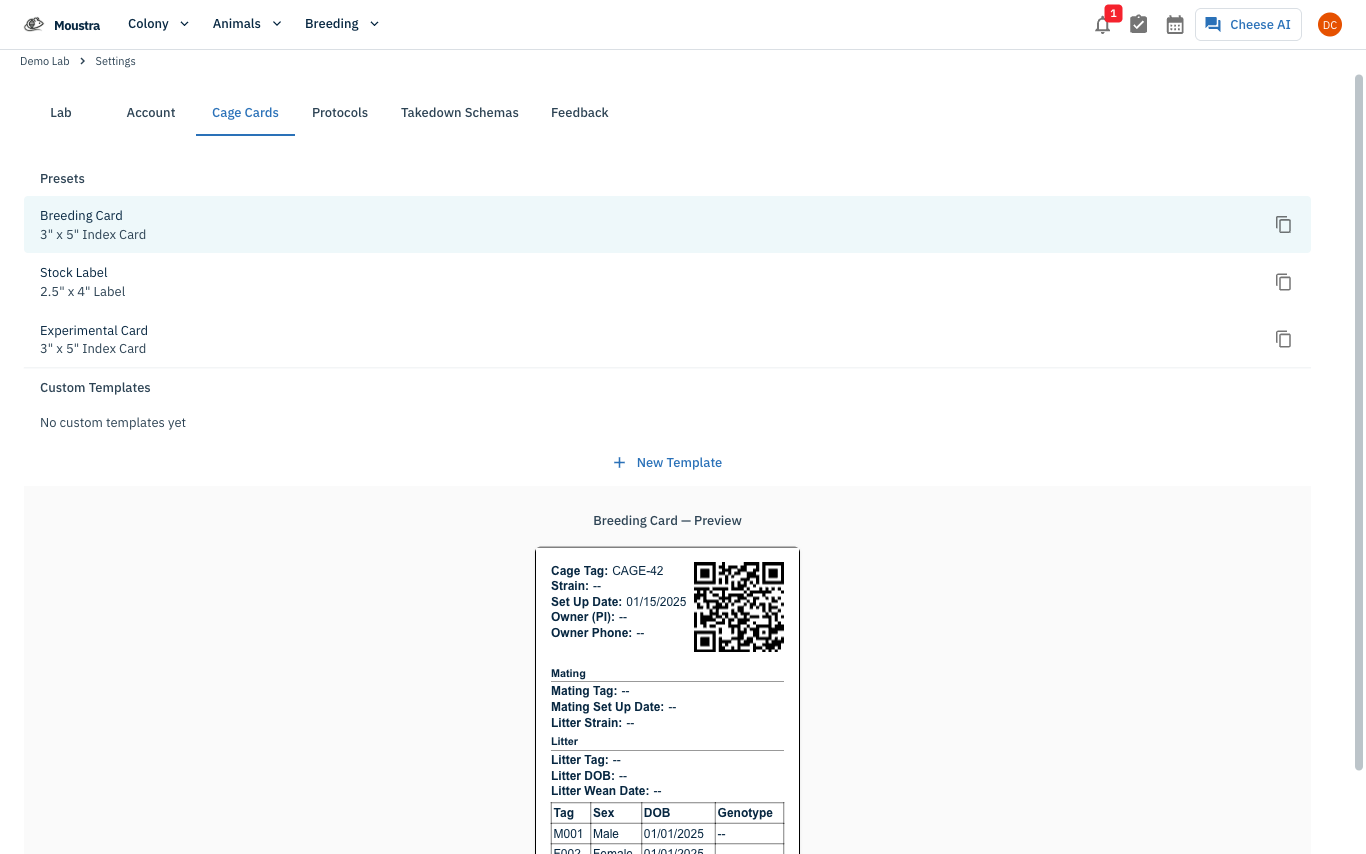The width and height of the screenshot is (1366, 854).
Task: Switch to the Lab tab
Action: [x=61, y=113]
